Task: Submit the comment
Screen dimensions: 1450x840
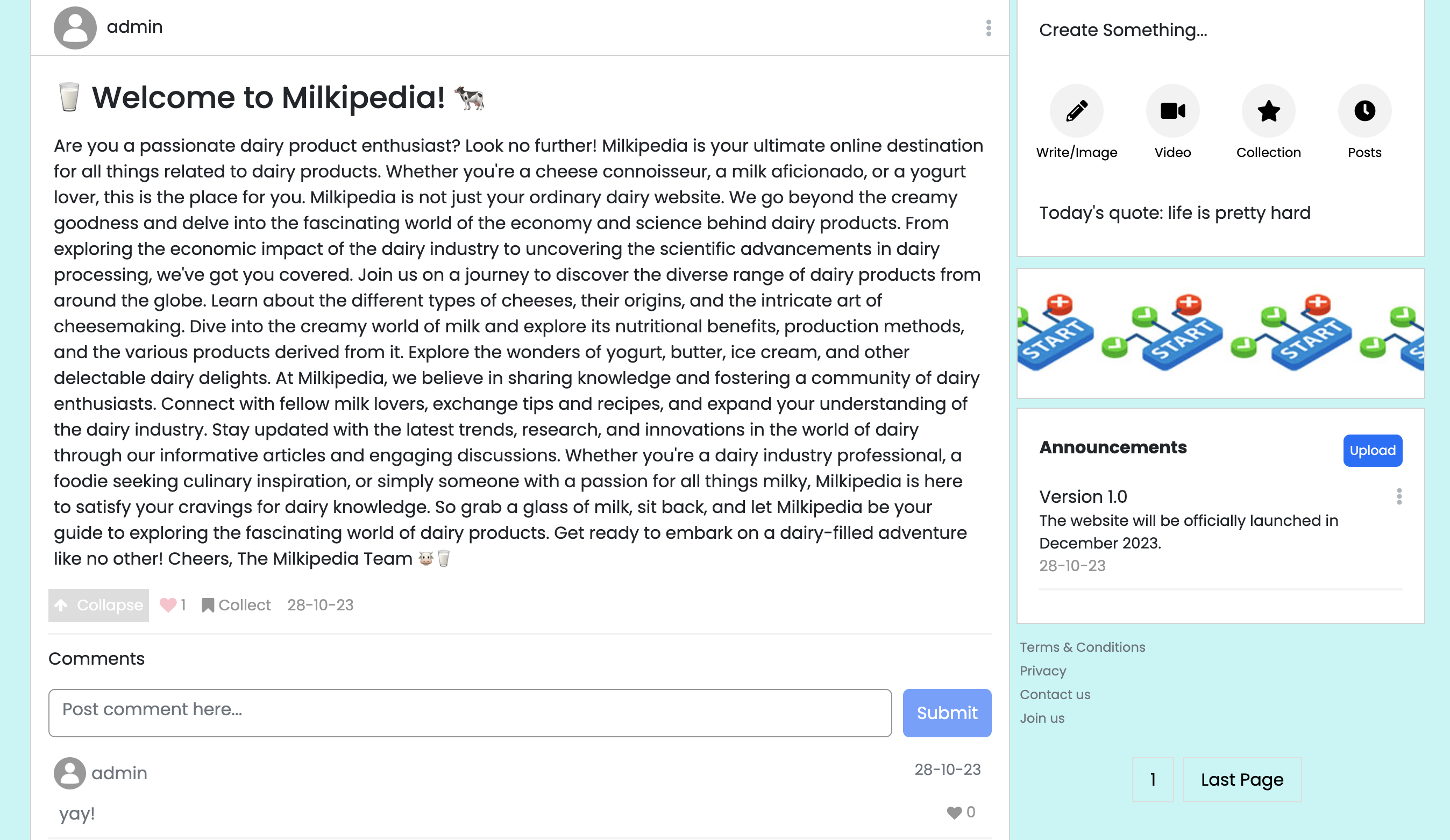Action: [x=947, y=713]
